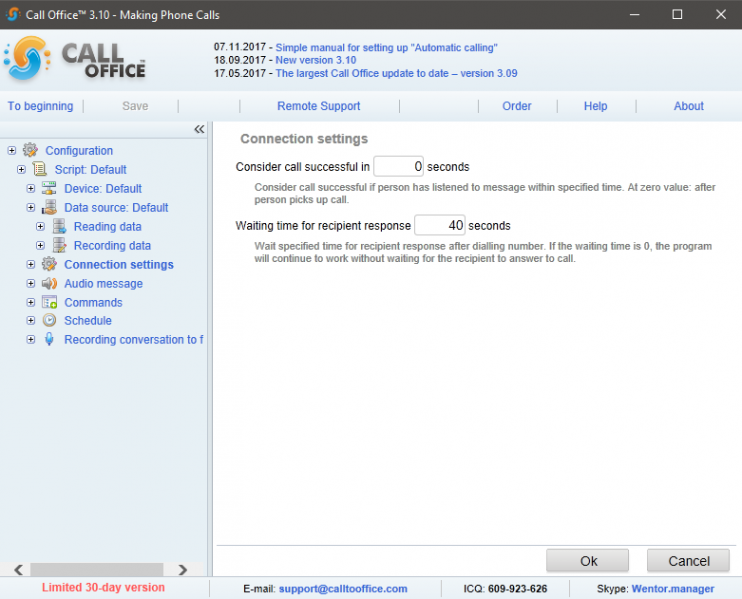Select the Connection settings tree item
The image size is (742, 599).
click(x=119, y=264)
